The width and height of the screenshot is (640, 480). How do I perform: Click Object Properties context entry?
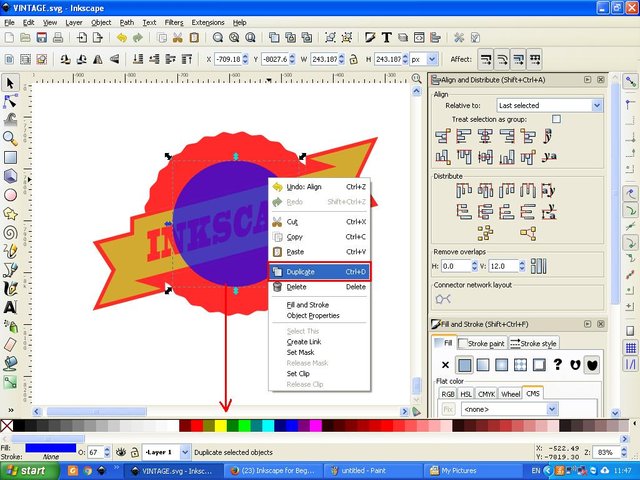point(313,316)
